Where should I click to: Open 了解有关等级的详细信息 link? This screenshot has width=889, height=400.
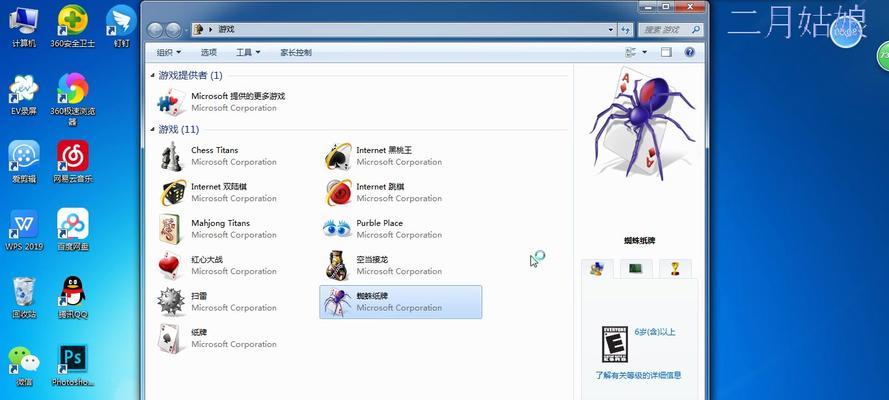[x=638, y=375]
